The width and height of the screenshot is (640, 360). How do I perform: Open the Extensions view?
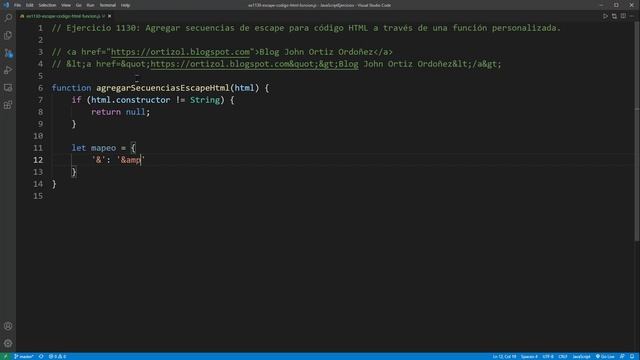(8, 105)
